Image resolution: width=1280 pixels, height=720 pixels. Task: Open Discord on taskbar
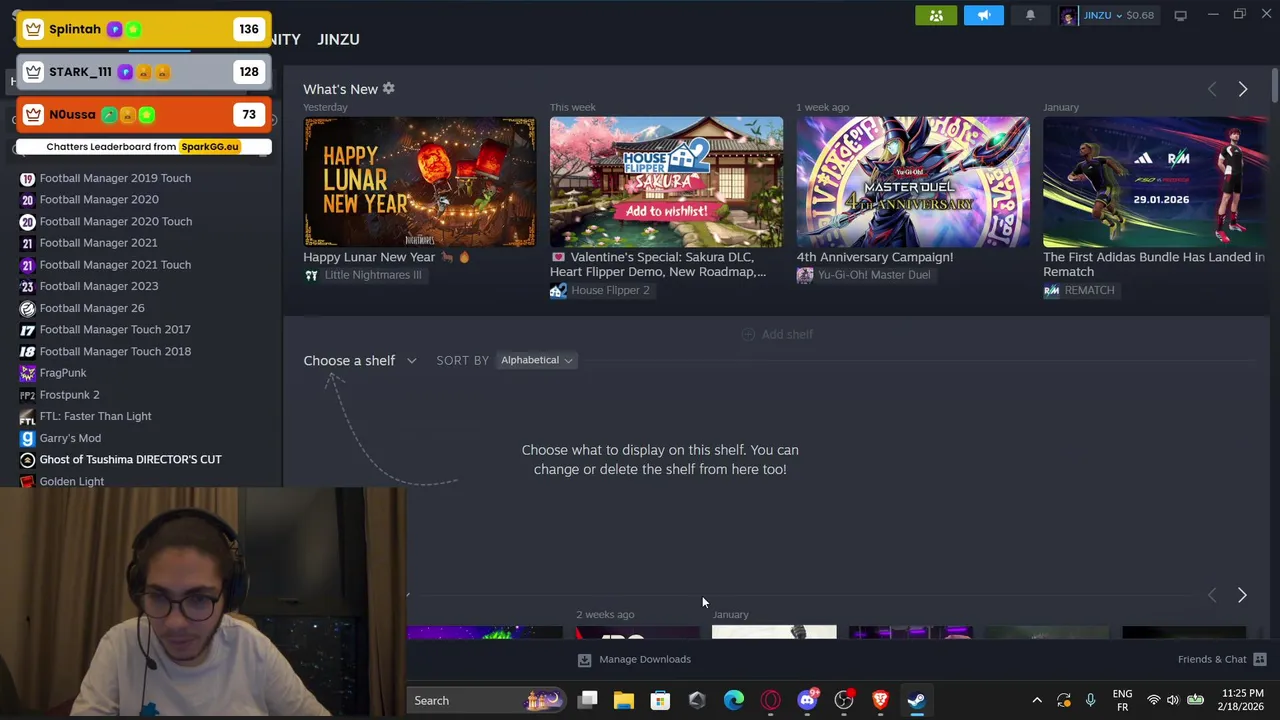(x=807, y=700)
